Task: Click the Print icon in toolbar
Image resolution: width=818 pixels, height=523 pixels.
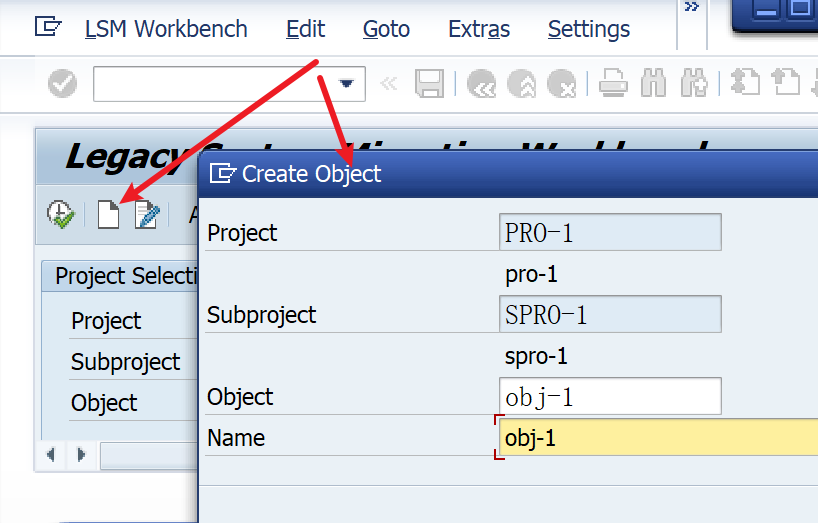Action: (x=613, y=83)
